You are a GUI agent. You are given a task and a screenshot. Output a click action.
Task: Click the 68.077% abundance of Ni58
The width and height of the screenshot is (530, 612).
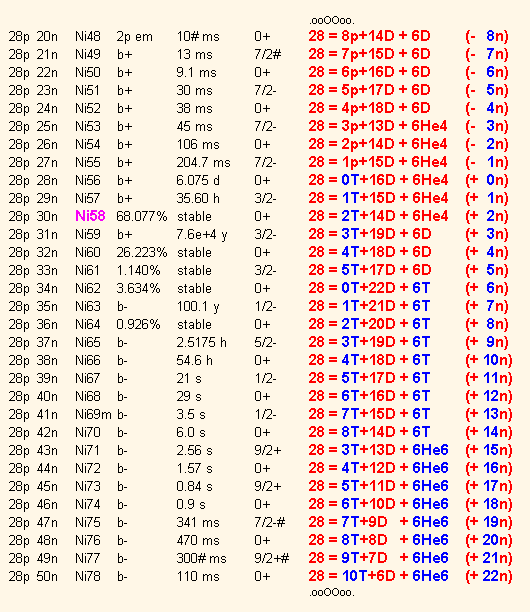coord(142,216)
